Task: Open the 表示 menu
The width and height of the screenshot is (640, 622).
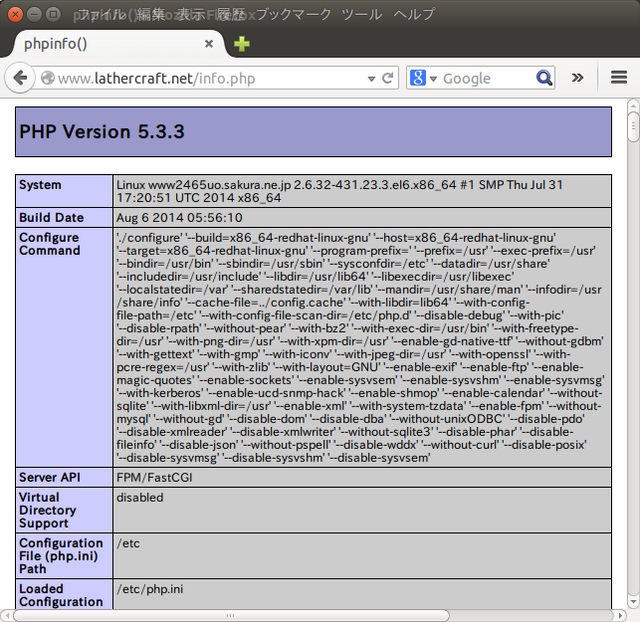Action: pyautogui.click(x=191, y=14)
